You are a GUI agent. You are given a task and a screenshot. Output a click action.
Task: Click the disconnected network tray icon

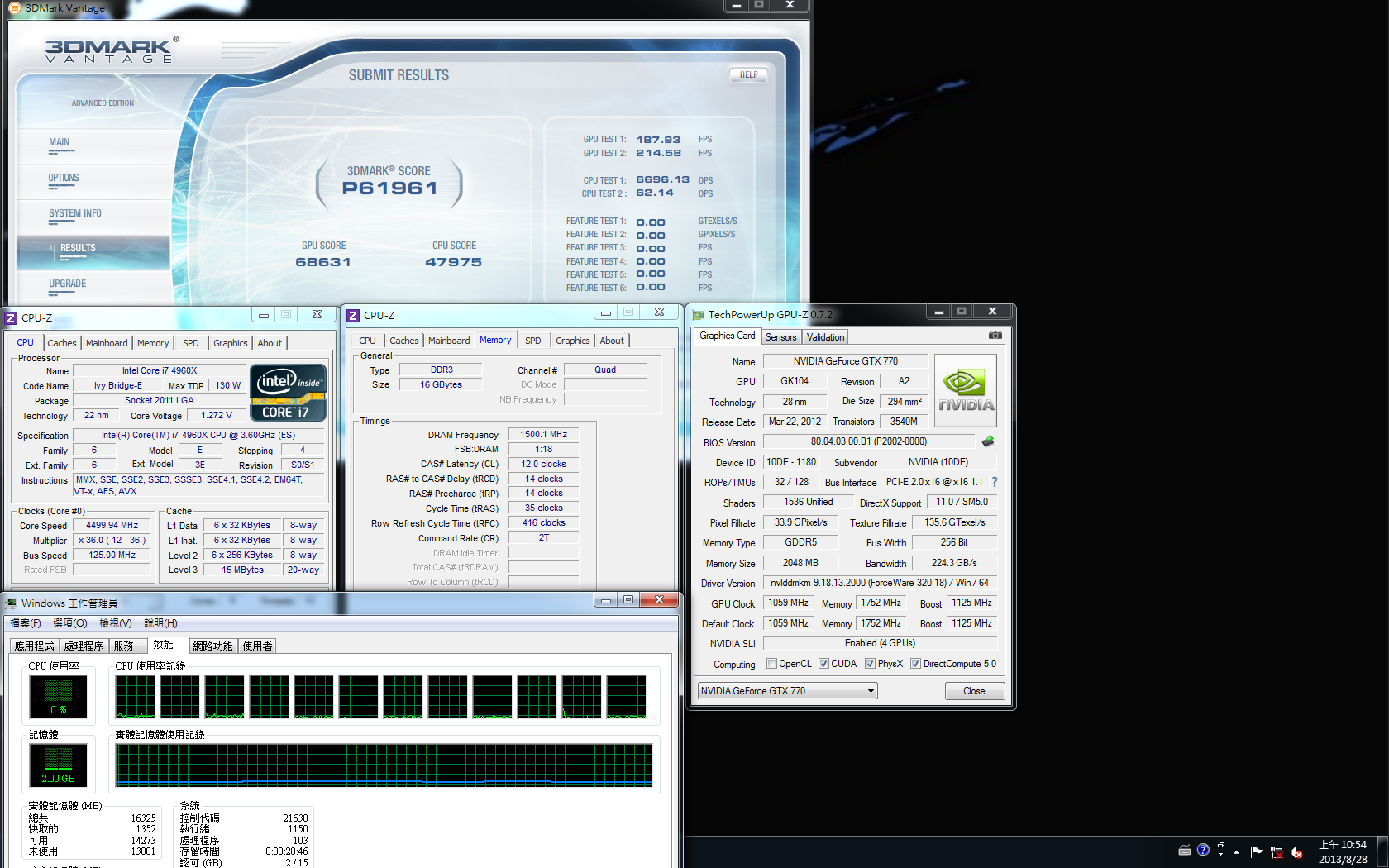click(1277, 852)
